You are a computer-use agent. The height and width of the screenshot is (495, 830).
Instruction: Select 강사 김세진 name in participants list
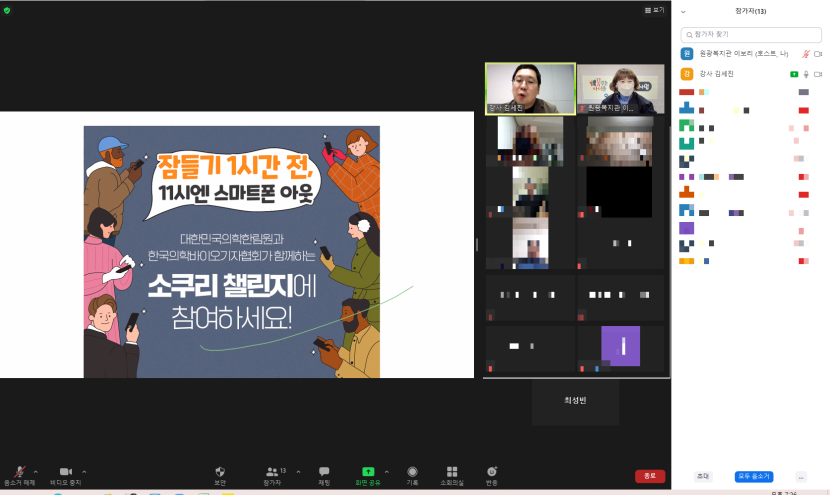(x=716, y=74)
